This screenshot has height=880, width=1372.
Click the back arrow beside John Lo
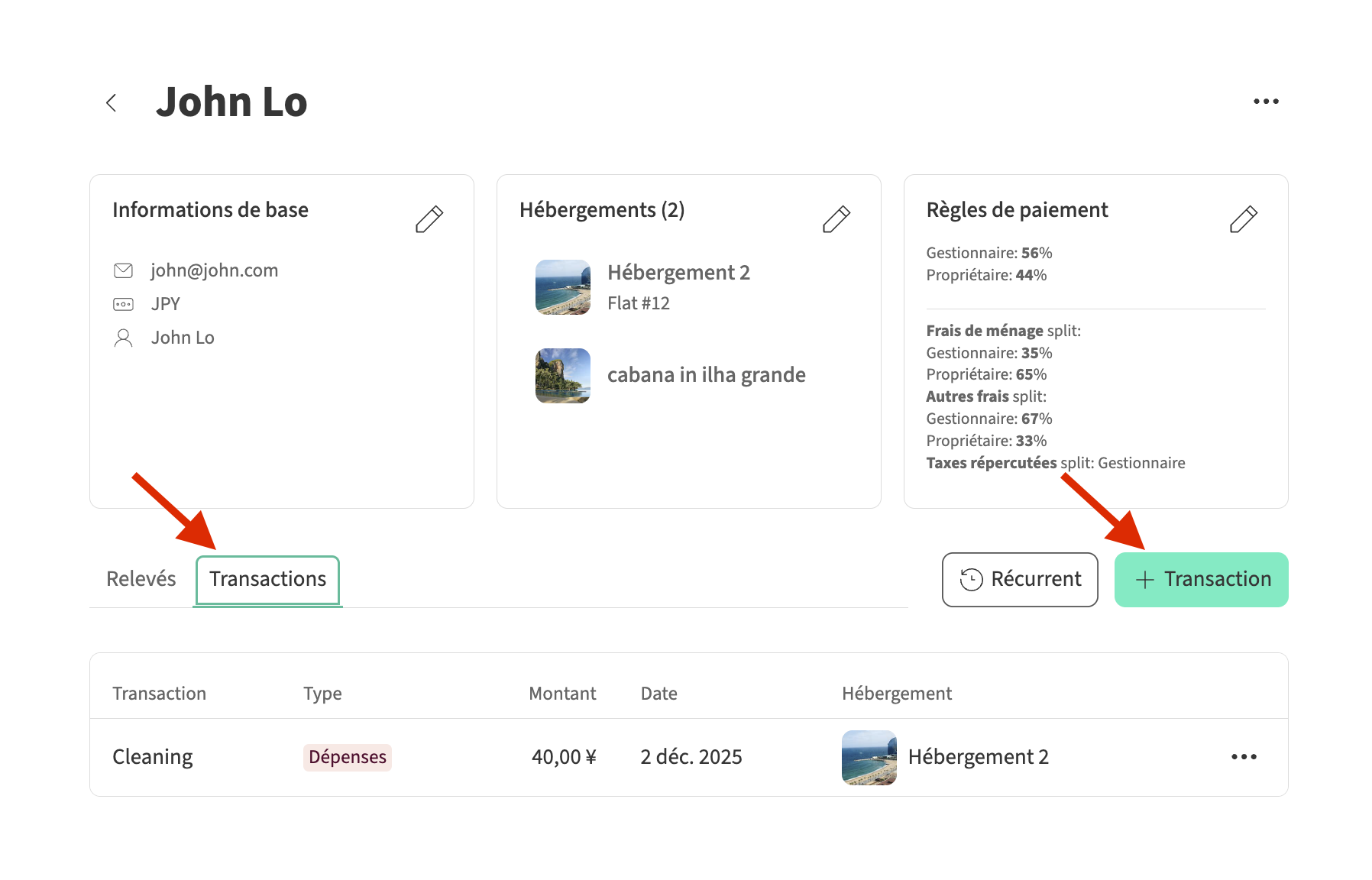pos(112,102)
